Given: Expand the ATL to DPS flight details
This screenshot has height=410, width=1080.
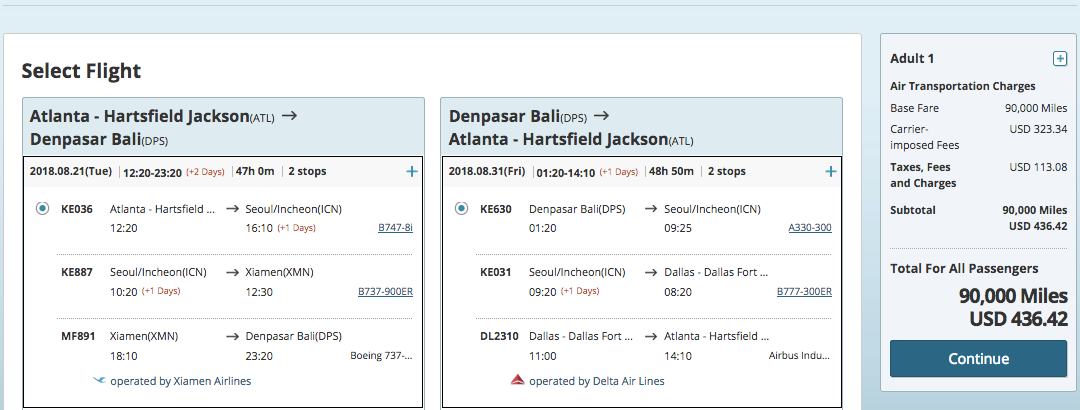Looking at the screenshot, I should pyautogui.click(x=412, y=172).
